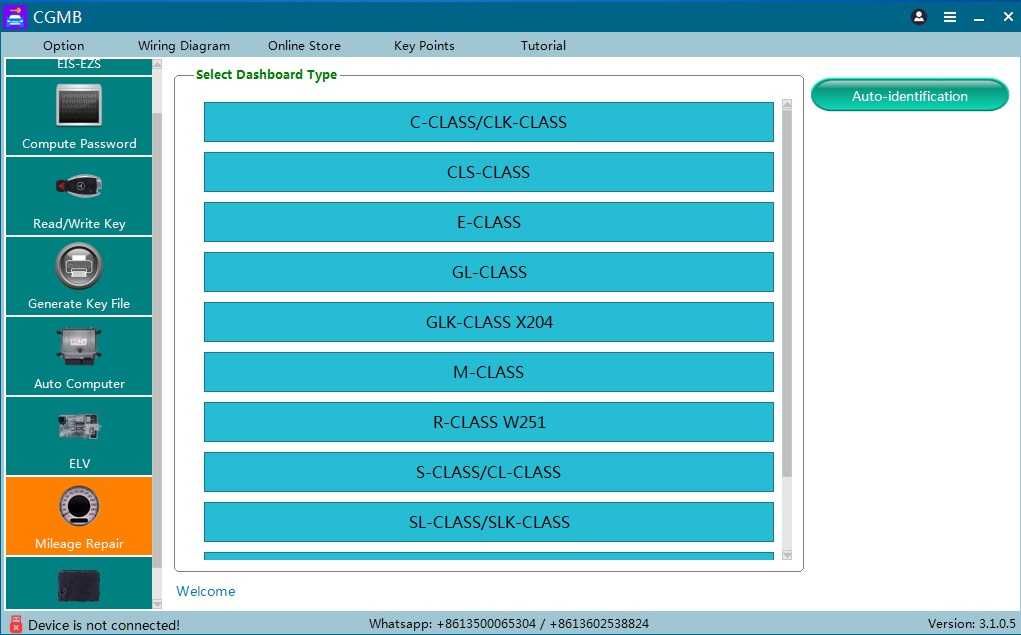Select GL-CLASS dashboard type
Viewport: 1021px width, 635px height.
[x=488, y=272]
